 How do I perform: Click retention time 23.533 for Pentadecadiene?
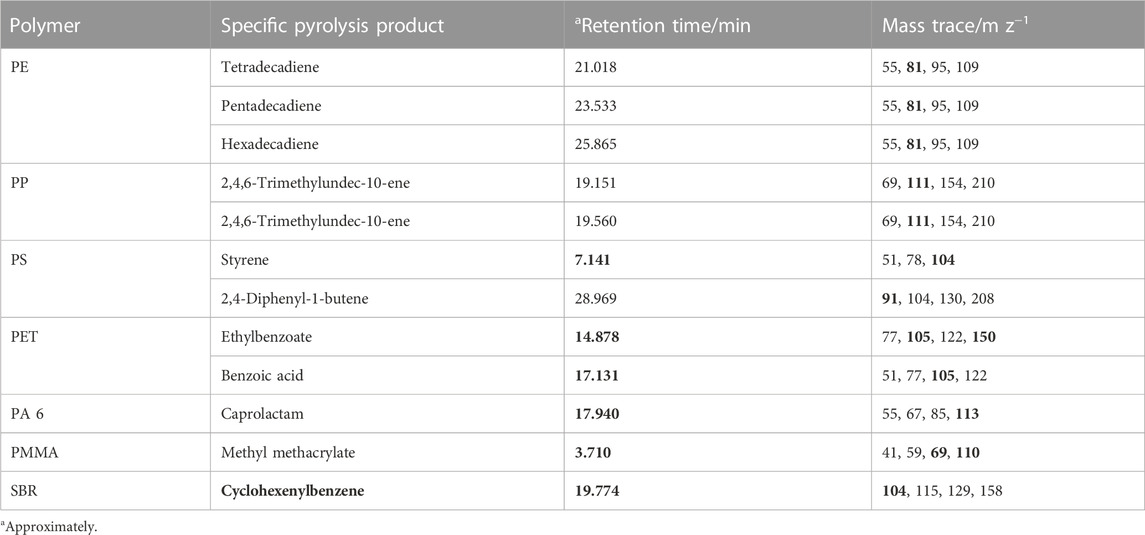(596, 106)
